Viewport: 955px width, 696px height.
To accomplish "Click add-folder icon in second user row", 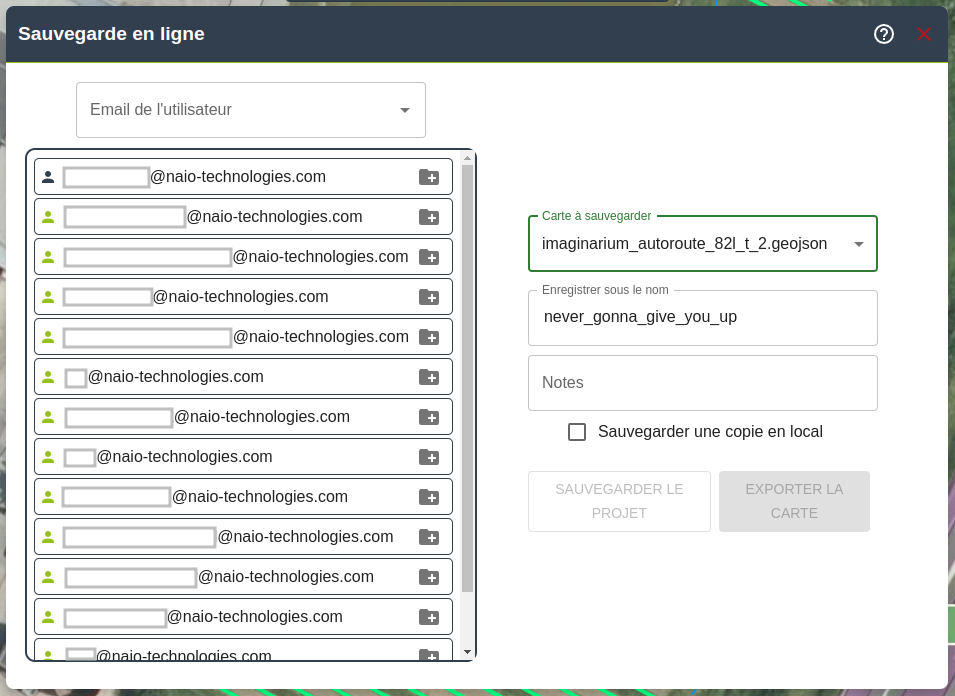I will [x=428, y=217].
